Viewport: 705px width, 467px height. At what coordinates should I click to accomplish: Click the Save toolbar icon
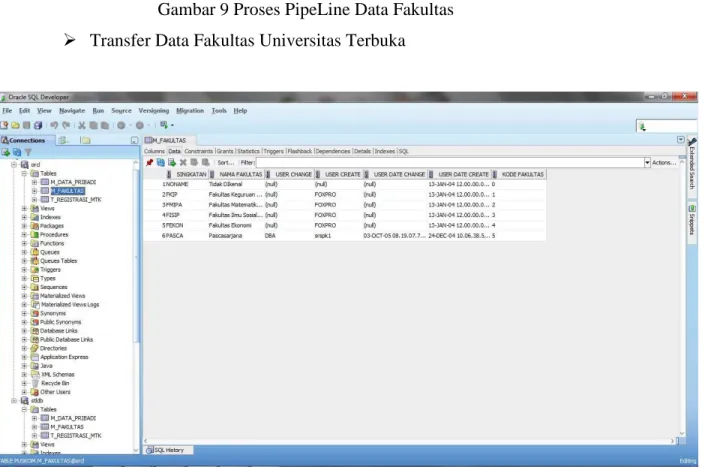click(x=27, y=125)
